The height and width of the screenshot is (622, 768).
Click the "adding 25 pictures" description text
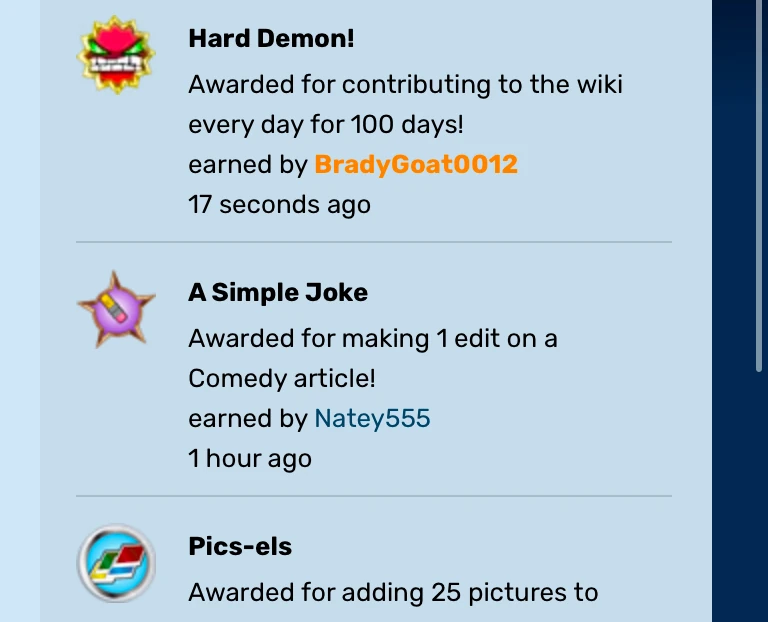393,592
